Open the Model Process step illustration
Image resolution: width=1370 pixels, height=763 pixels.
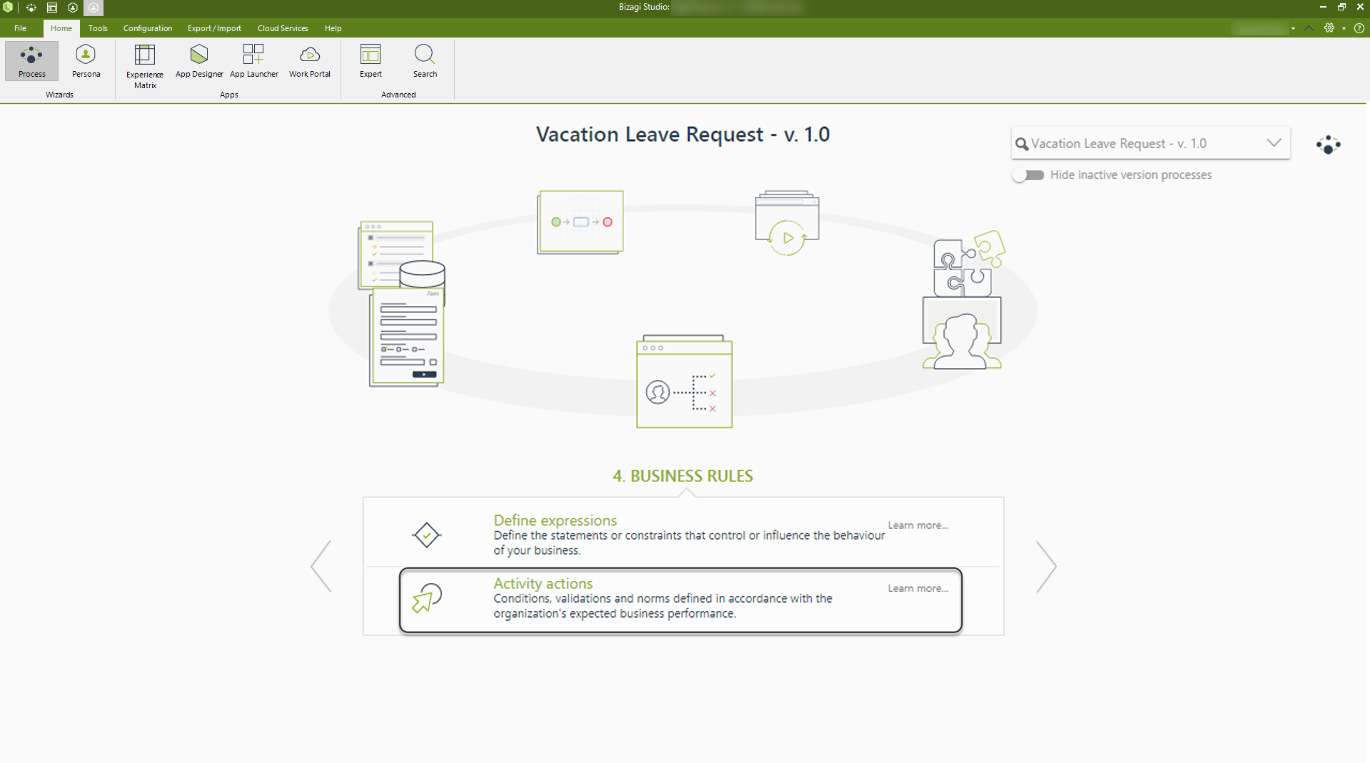pos(580,222)
